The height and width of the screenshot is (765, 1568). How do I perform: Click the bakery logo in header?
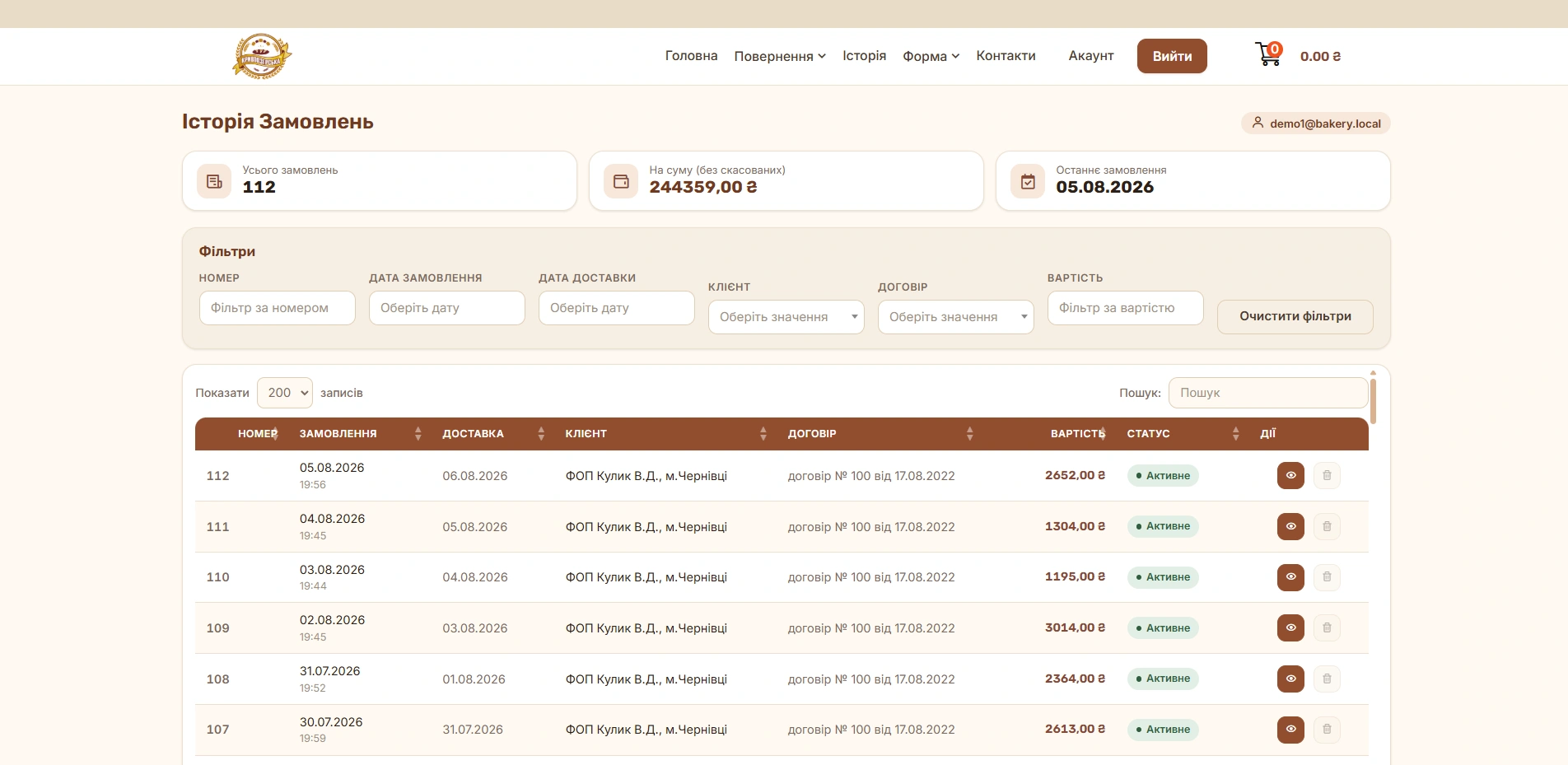point(262,56)
